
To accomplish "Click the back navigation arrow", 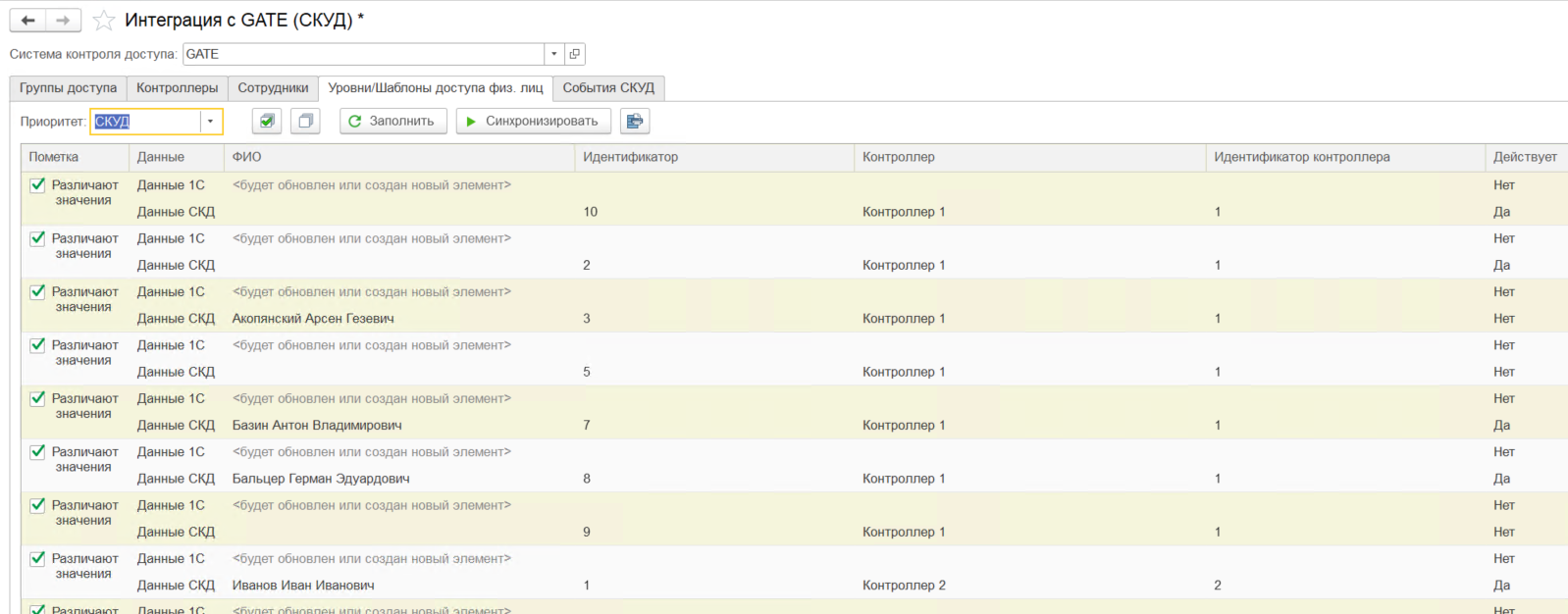I will [x=27, y=21].
